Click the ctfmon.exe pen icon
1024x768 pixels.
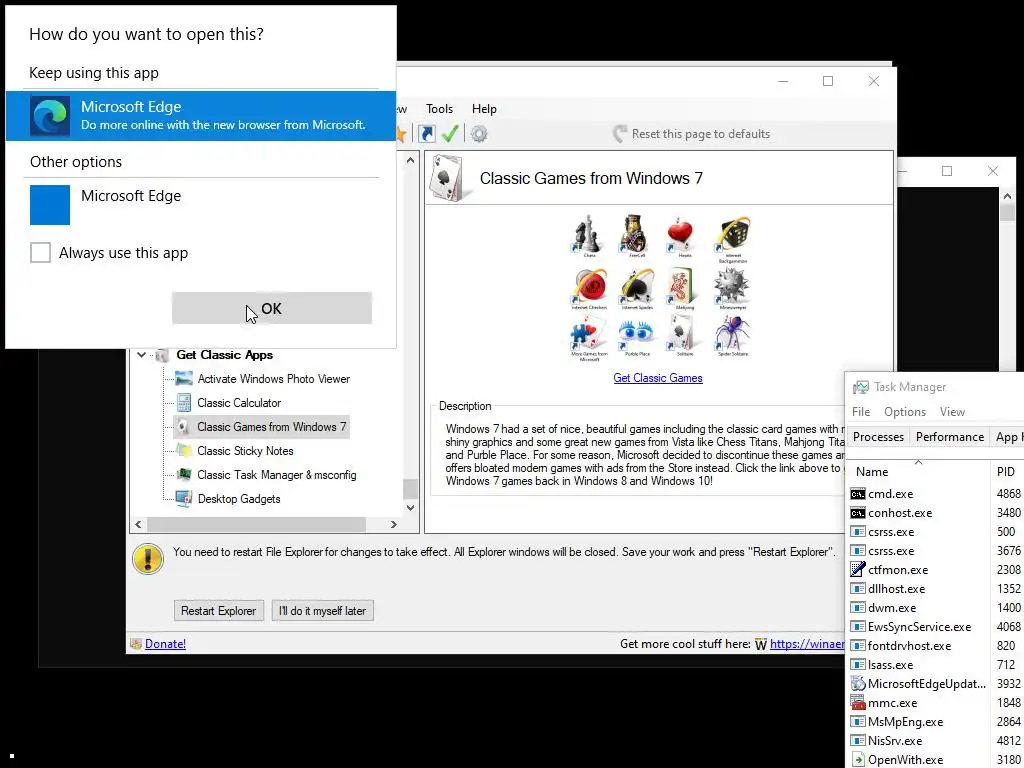click(857, 569)
